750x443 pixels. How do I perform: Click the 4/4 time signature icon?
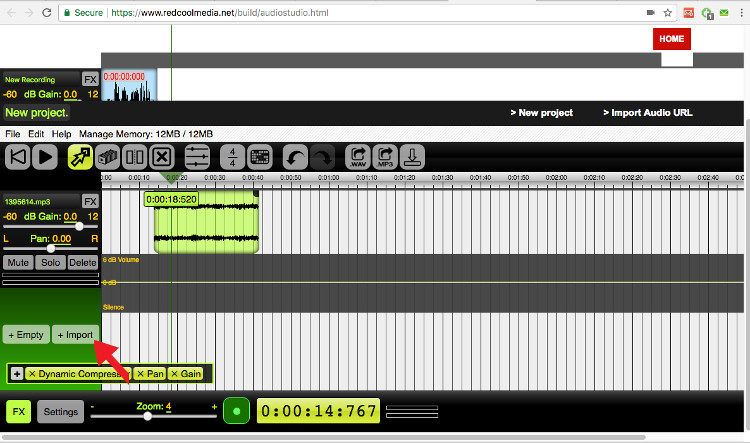(x=232, y=157)
